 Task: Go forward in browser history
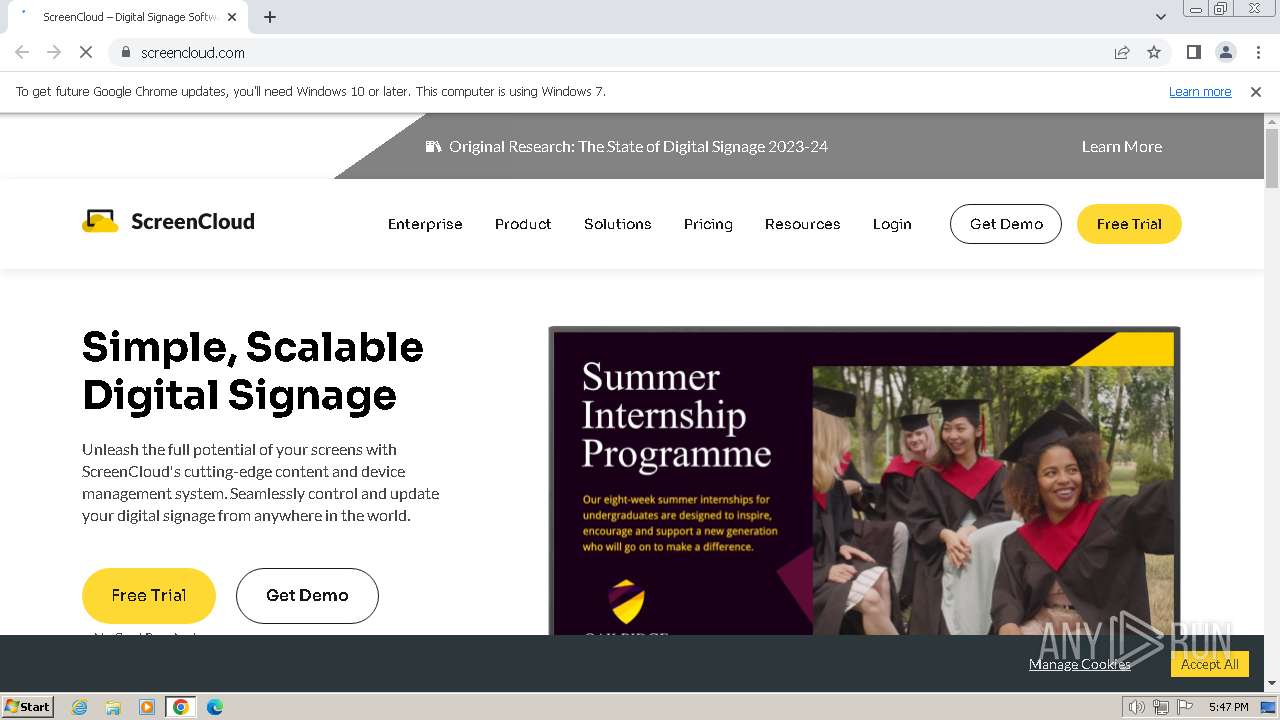tap(54, 52)
